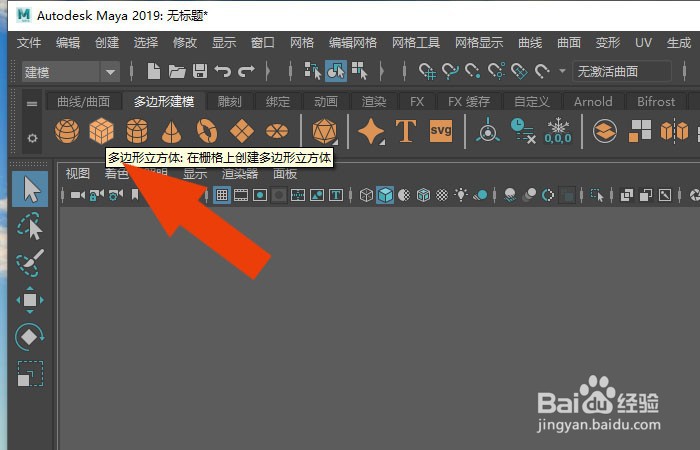Undo the last action
The width and height of the screenshot is (700, 450).
(x=222, y=71)
